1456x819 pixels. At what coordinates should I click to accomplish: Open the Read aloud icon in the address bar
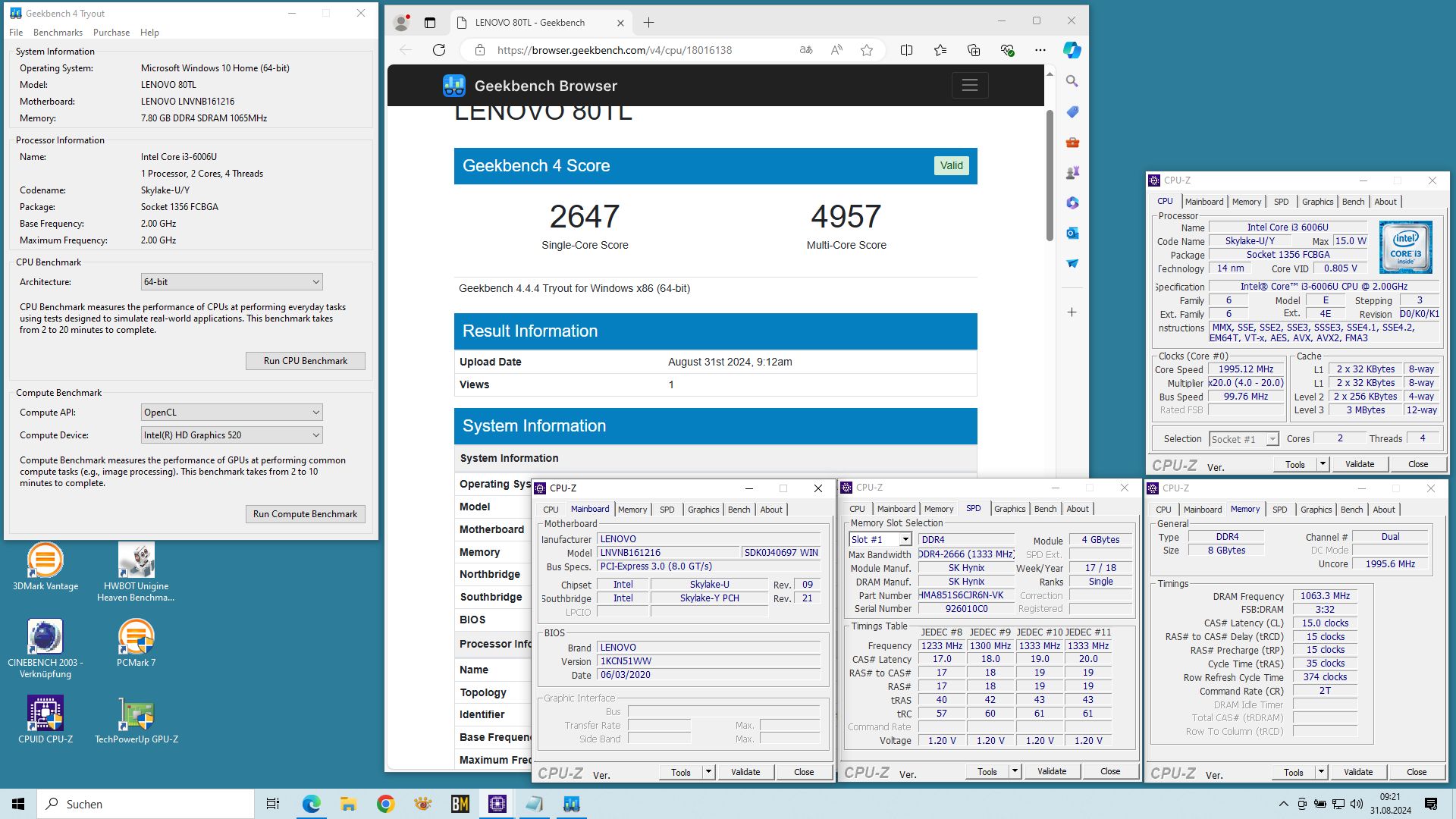pos(836,50)
